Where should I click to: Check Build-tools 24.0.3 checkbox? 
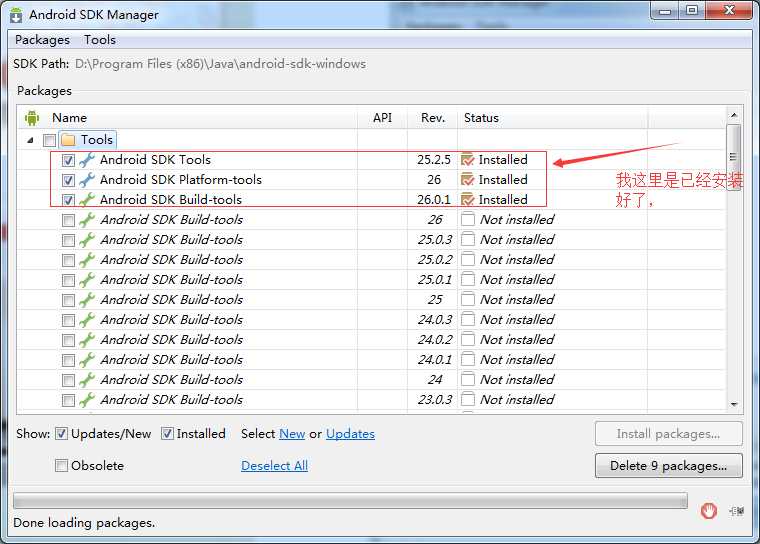click(68, 320)
